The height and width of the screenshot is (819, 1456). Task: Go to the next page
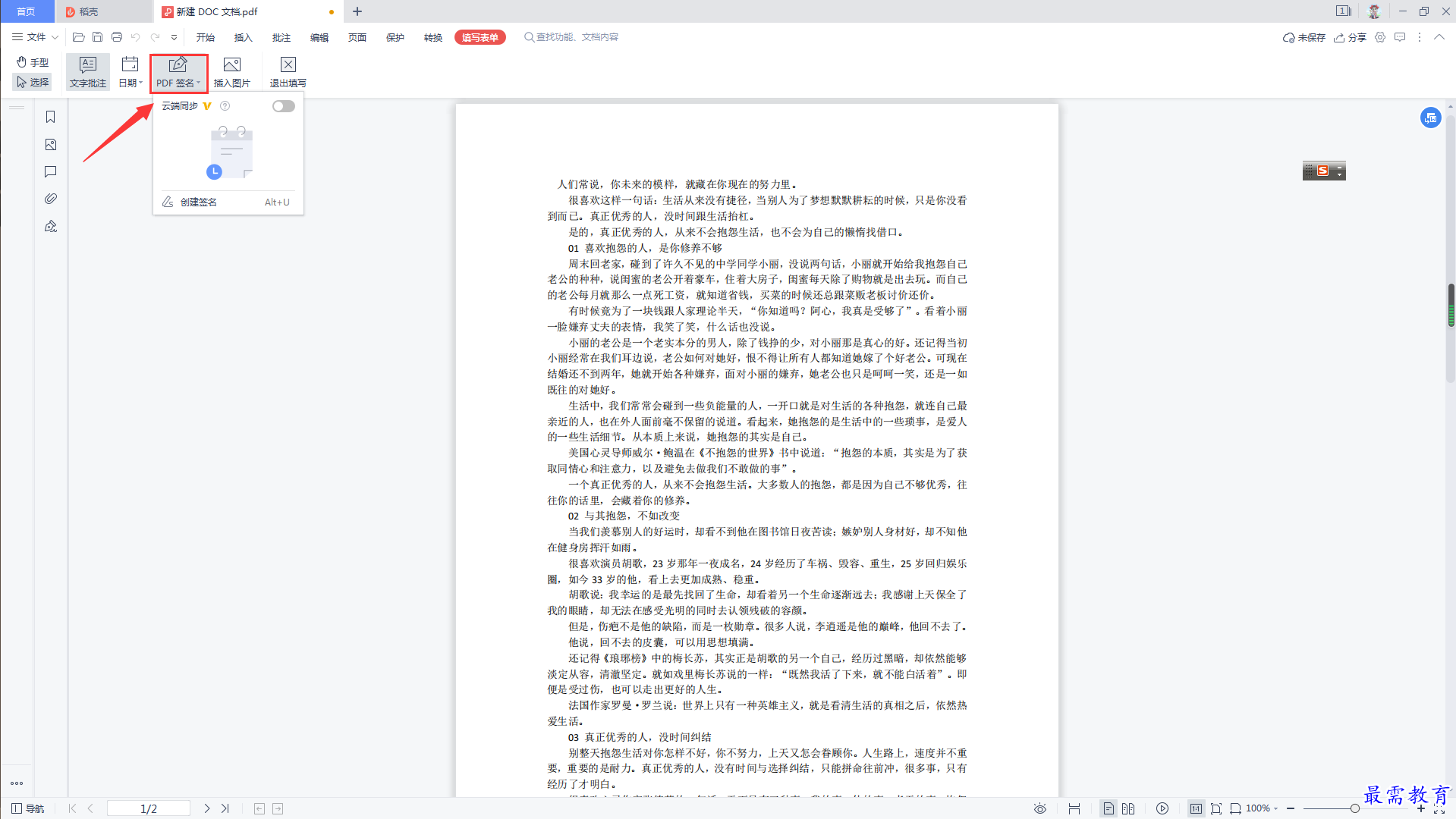[x=207, y=808]
